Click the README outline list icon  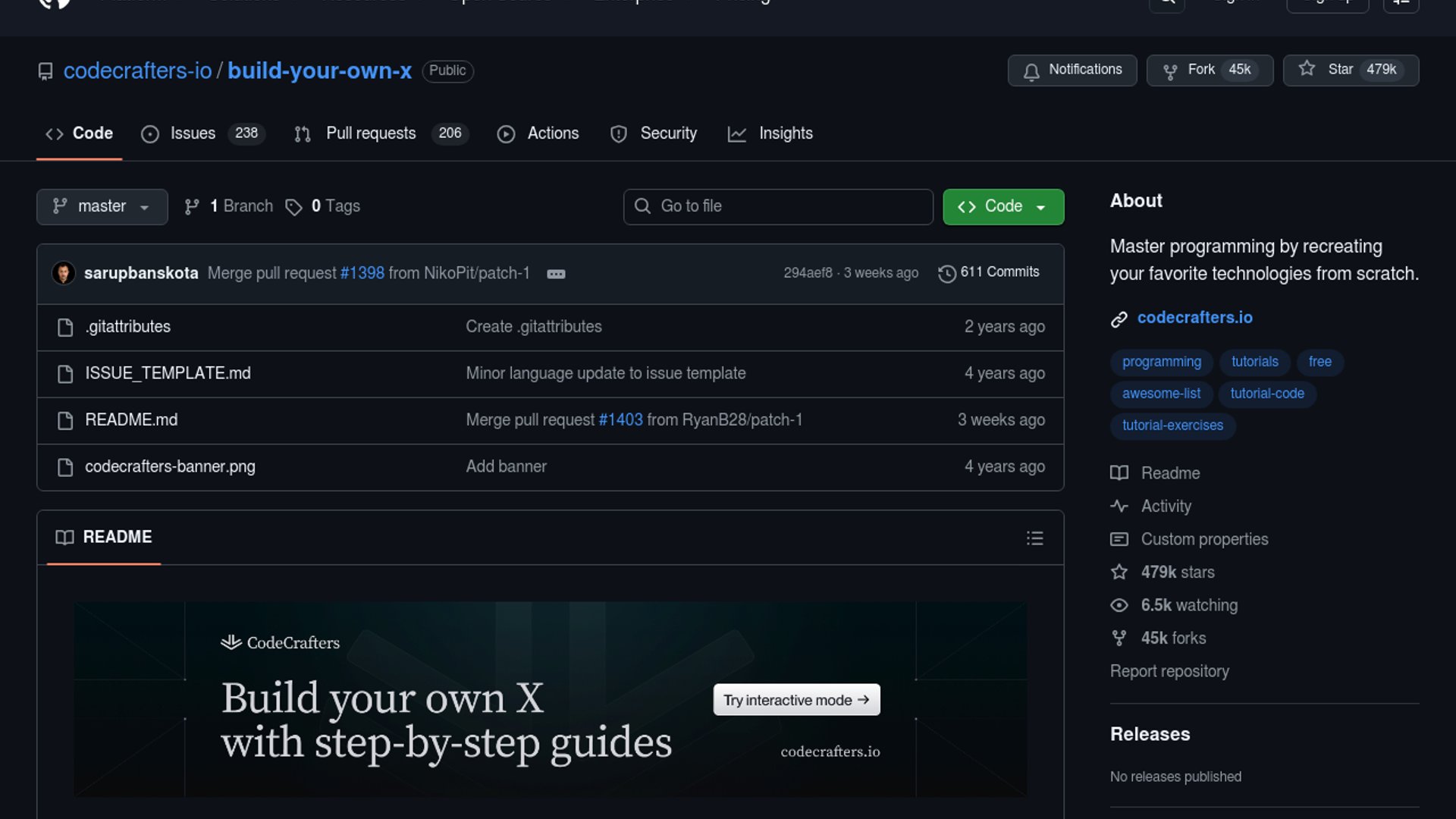[x=1034, y=538]
